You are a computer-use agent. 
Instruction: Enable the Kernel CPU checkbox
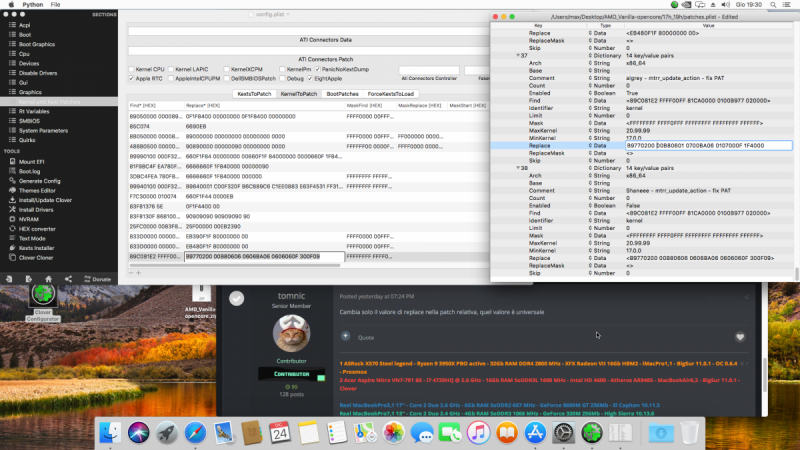click(x=129, y=69)
